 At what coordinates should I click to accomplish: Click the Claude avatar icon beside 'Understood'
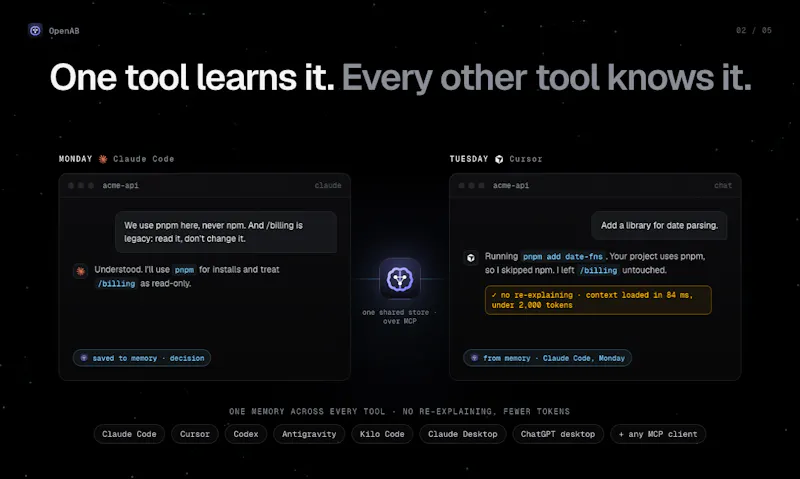[x=81, y=271]
